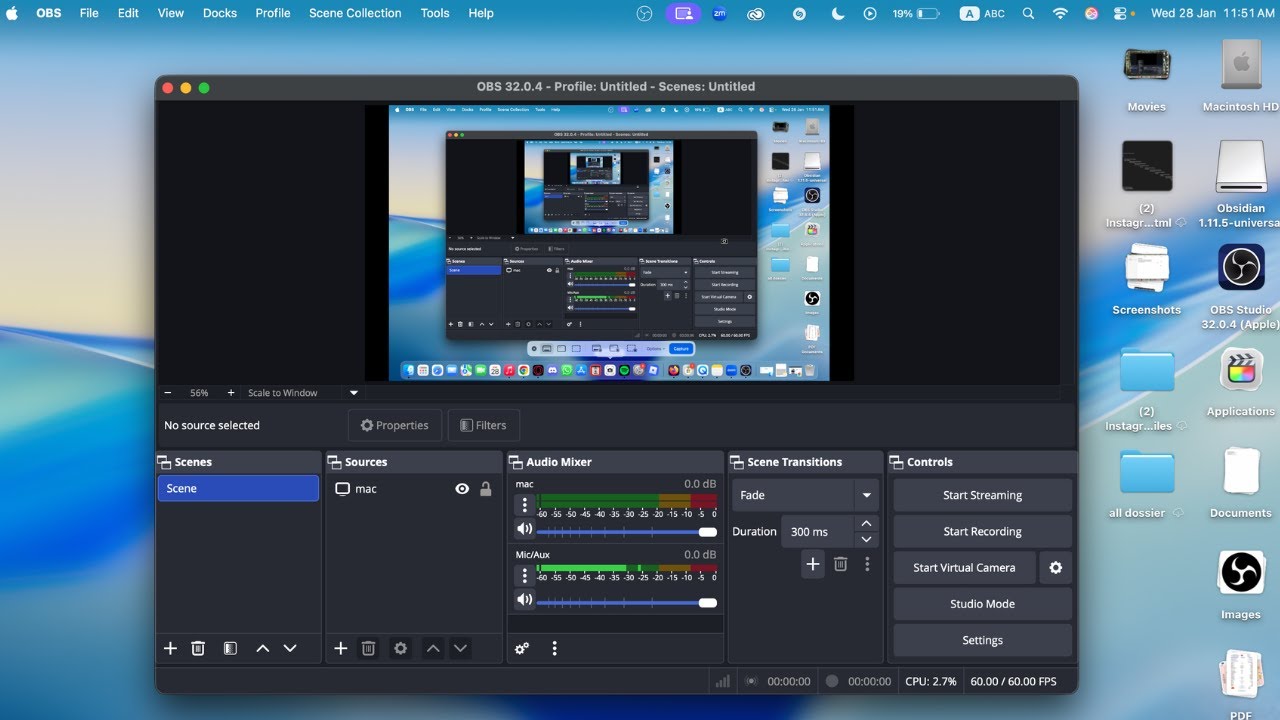Toggle visibility eye of mac source

click(462, 489)
